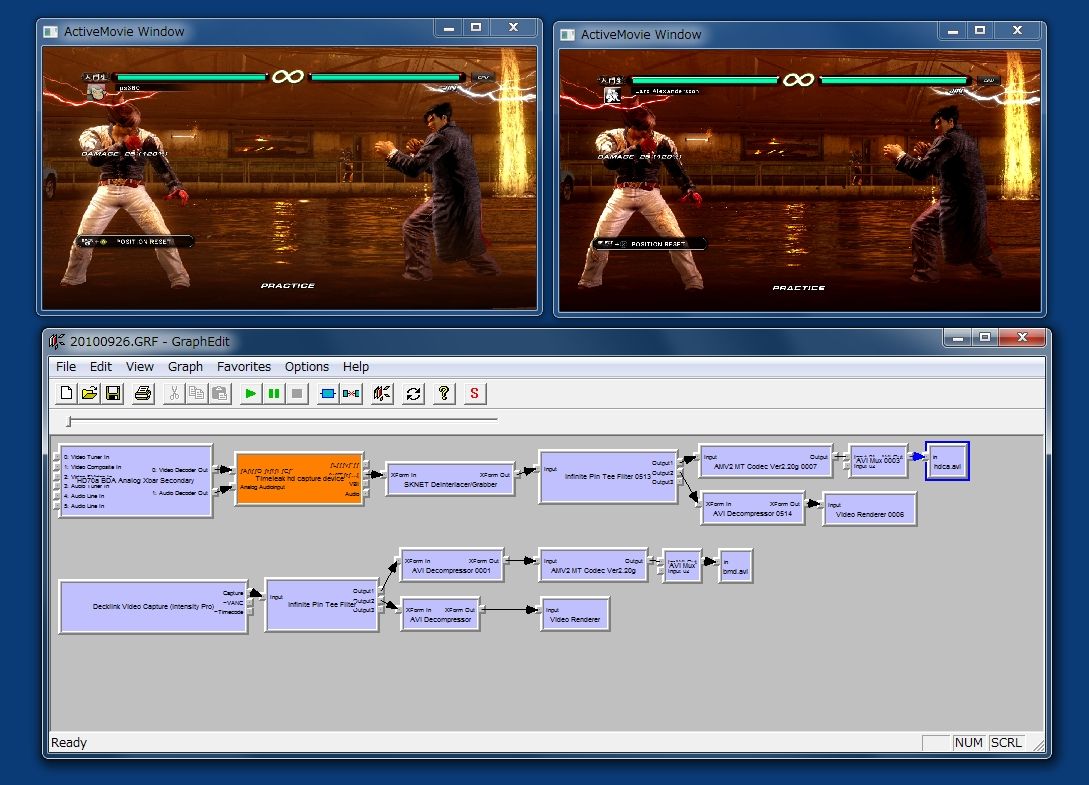
Task: Click the "Analog AudioInput" pin label
Action: tap(263, 488)
